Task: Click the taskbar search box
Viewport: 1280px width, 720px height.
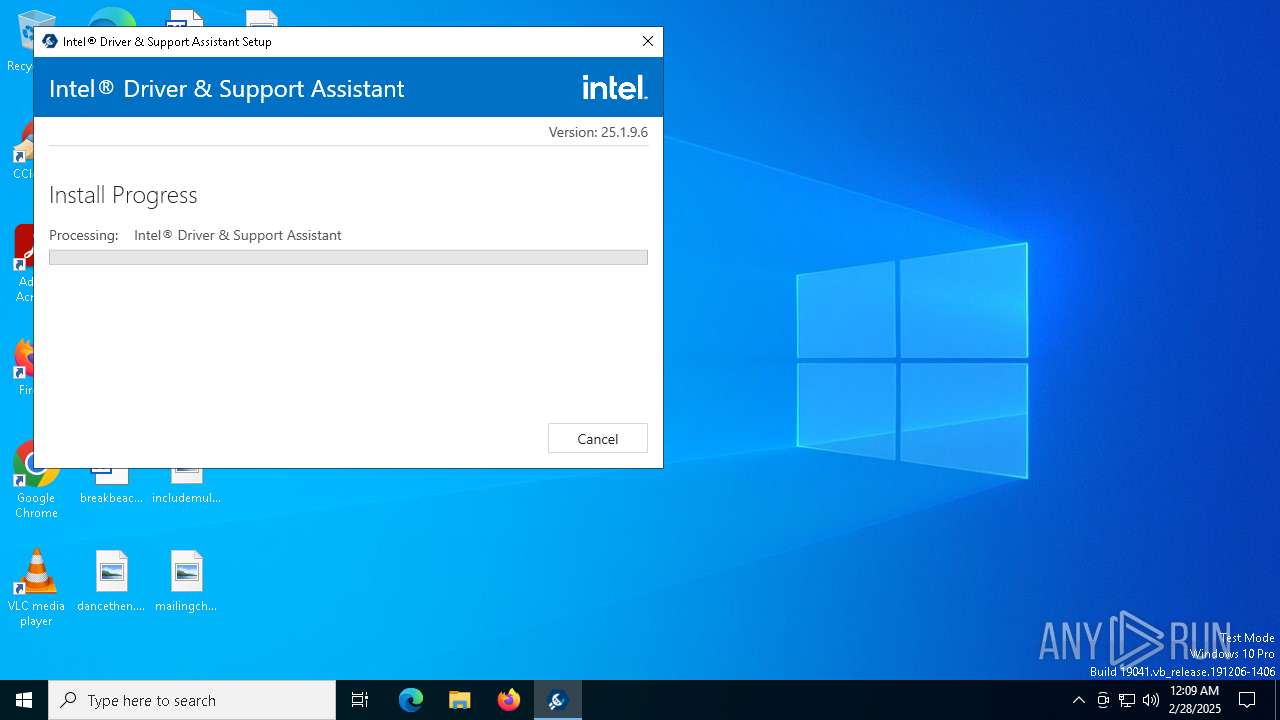Action: click(192, 700)
